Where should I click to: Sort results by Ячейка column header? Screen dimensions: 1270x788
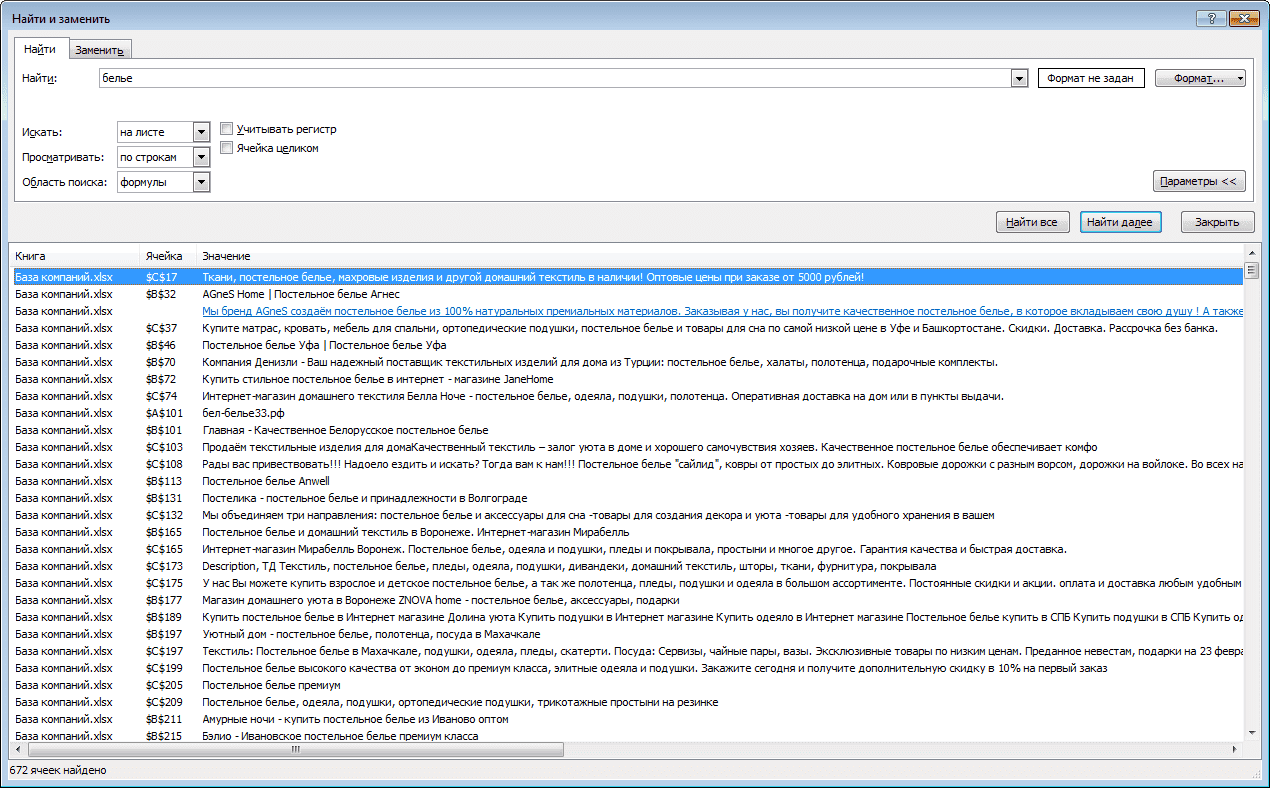coord(169,256)
